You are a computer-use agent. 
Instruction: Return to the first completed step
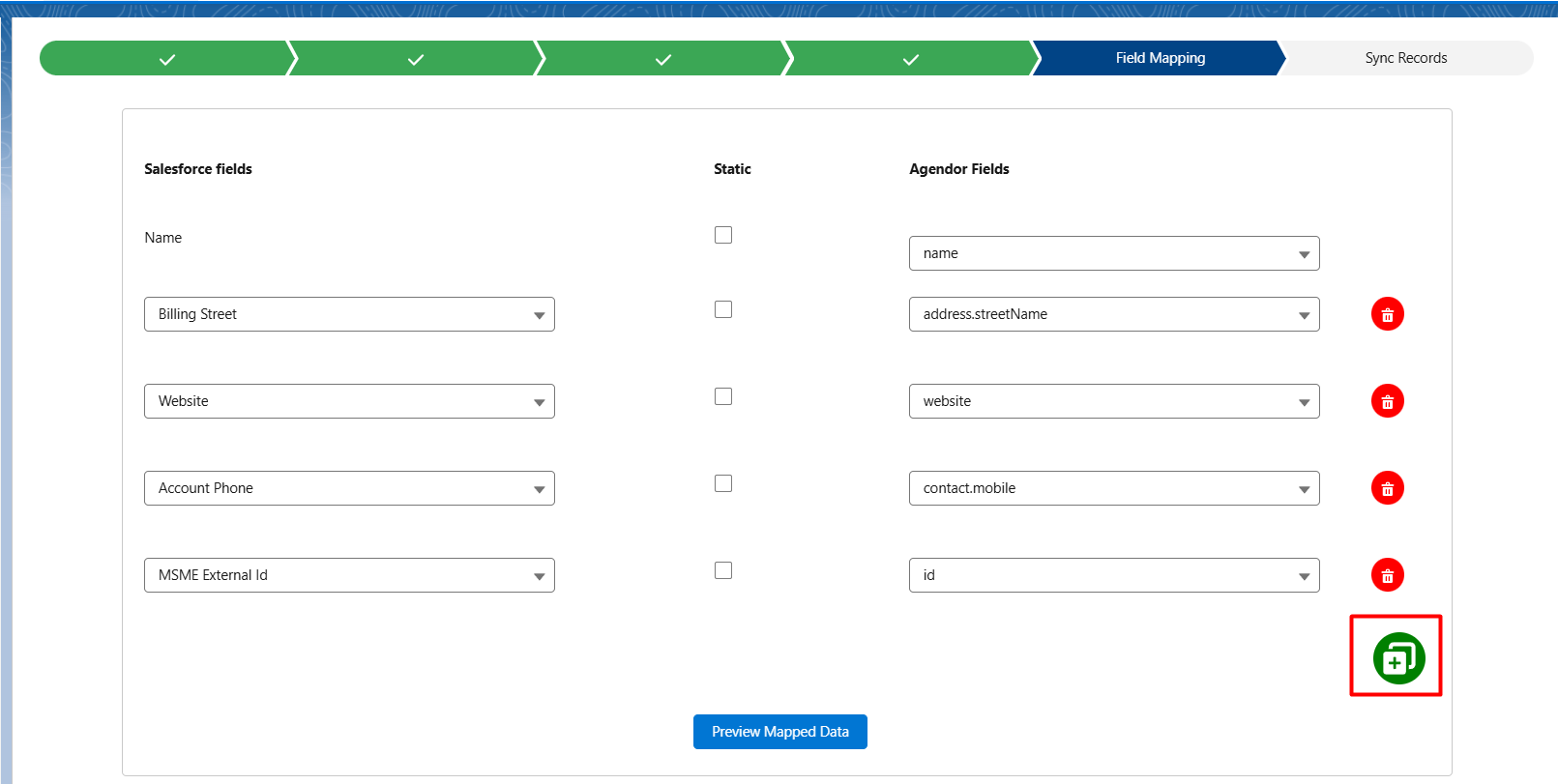tap(166, 59)
